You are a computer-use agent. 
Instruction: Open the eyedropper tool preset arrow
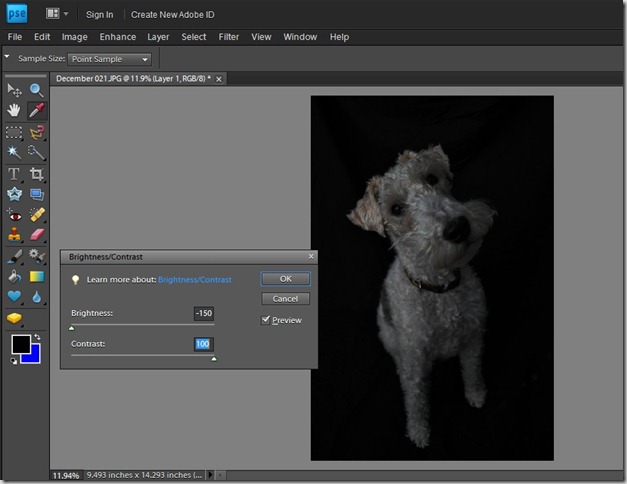[x=8, y=58]
